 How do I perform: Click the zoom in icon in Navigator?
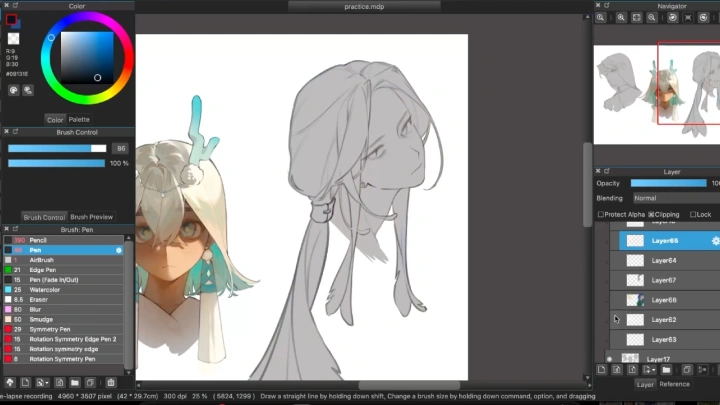[x=621, y=18]
